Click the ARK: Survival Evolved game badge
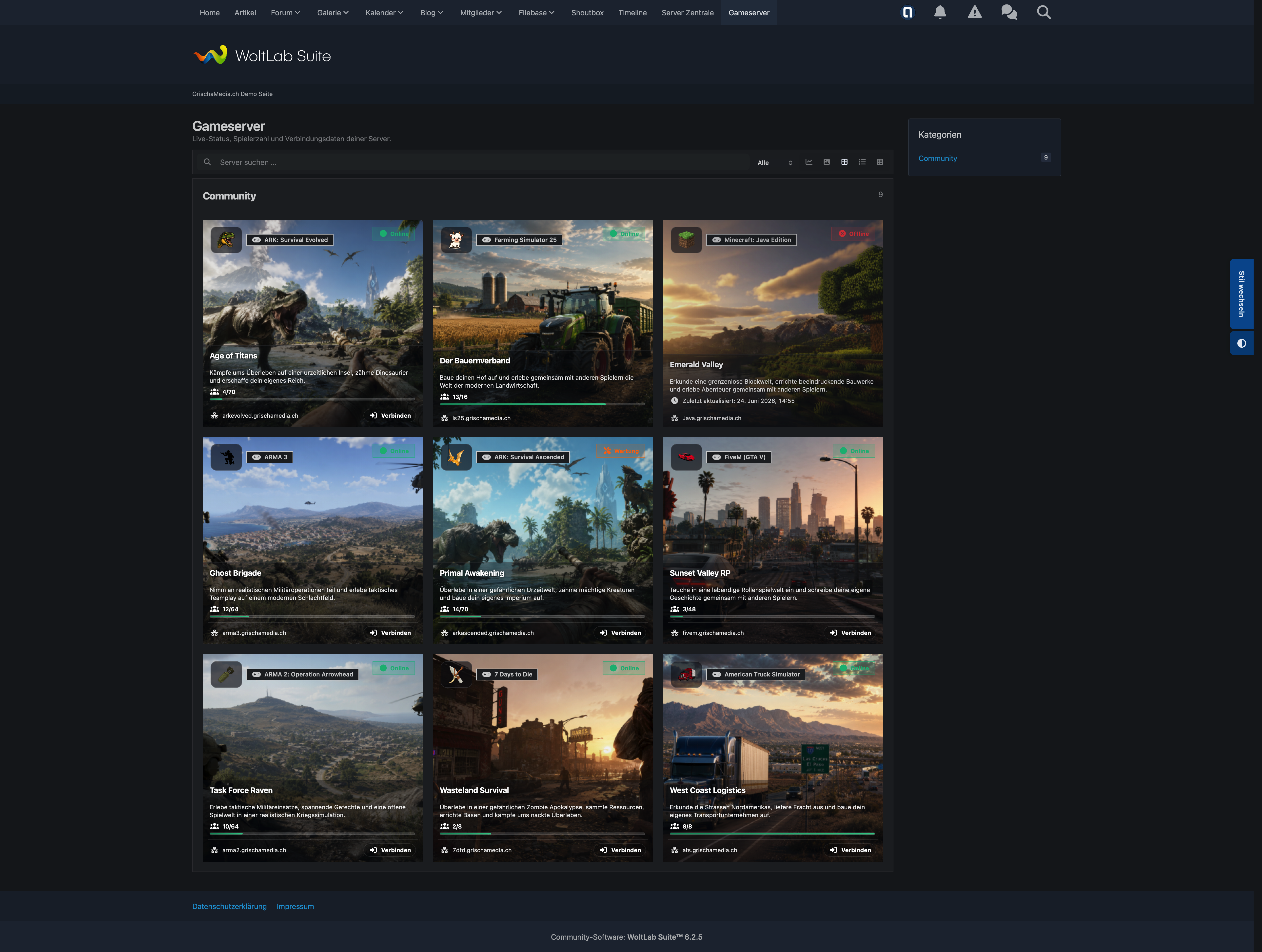The height and width of the screenshot is (952, 1262). pos(290,240)
